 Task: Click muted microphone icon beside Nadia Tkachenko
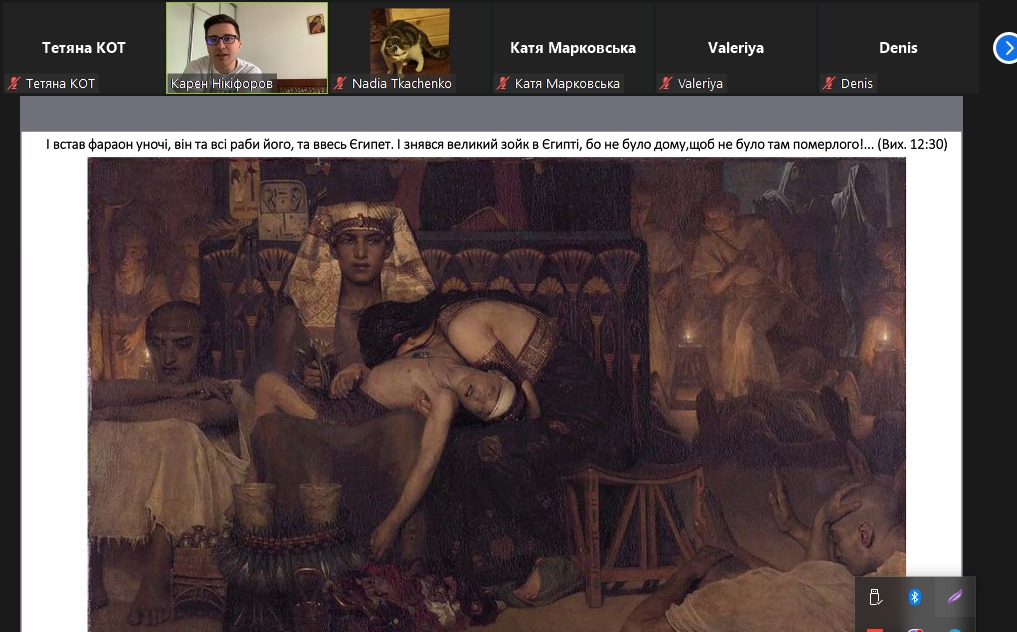[340, 83]
